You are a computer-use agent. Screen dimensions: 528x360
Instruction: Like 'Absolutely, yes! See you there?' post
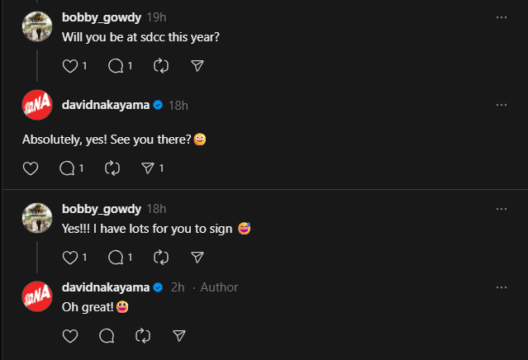tap(30, 168)
